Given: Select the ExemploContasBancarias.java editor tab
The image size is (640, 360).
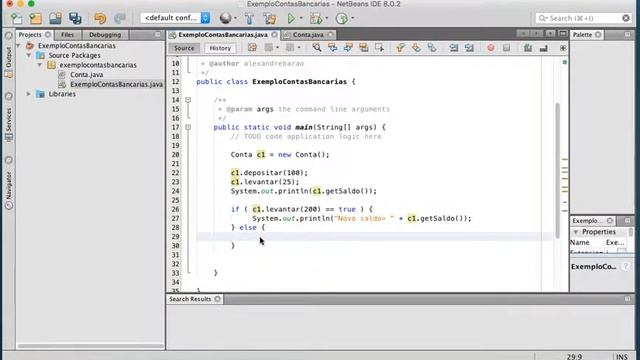Looking at the screenshot, I should click(x=223, y=35).
